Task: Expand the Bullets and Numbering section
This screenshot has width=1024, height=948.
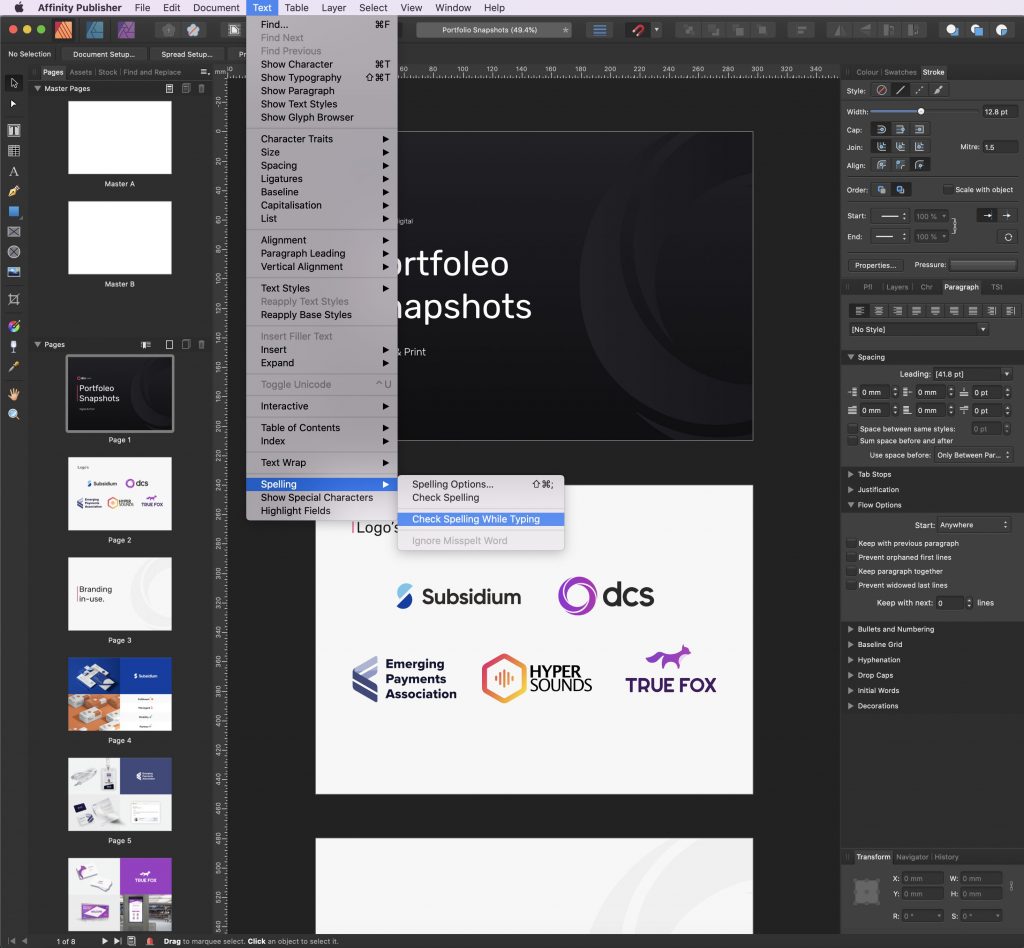Action: click(x=851, y=630)
